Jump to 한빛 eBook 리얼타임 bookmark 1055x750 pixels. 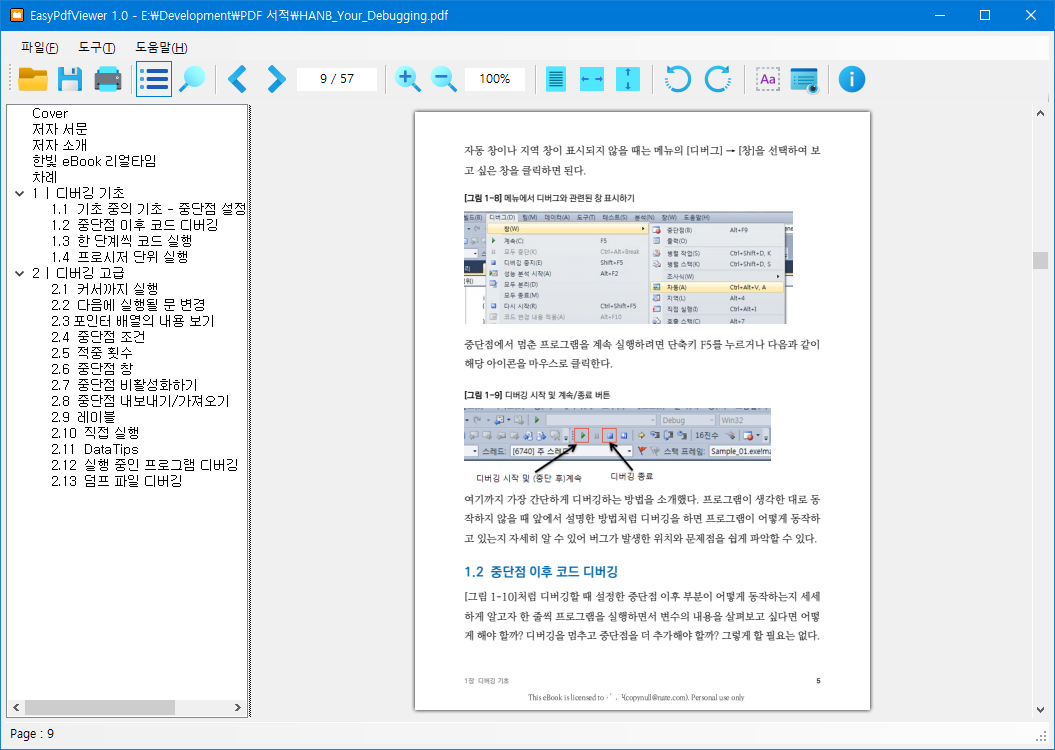[x=94, y=161]
